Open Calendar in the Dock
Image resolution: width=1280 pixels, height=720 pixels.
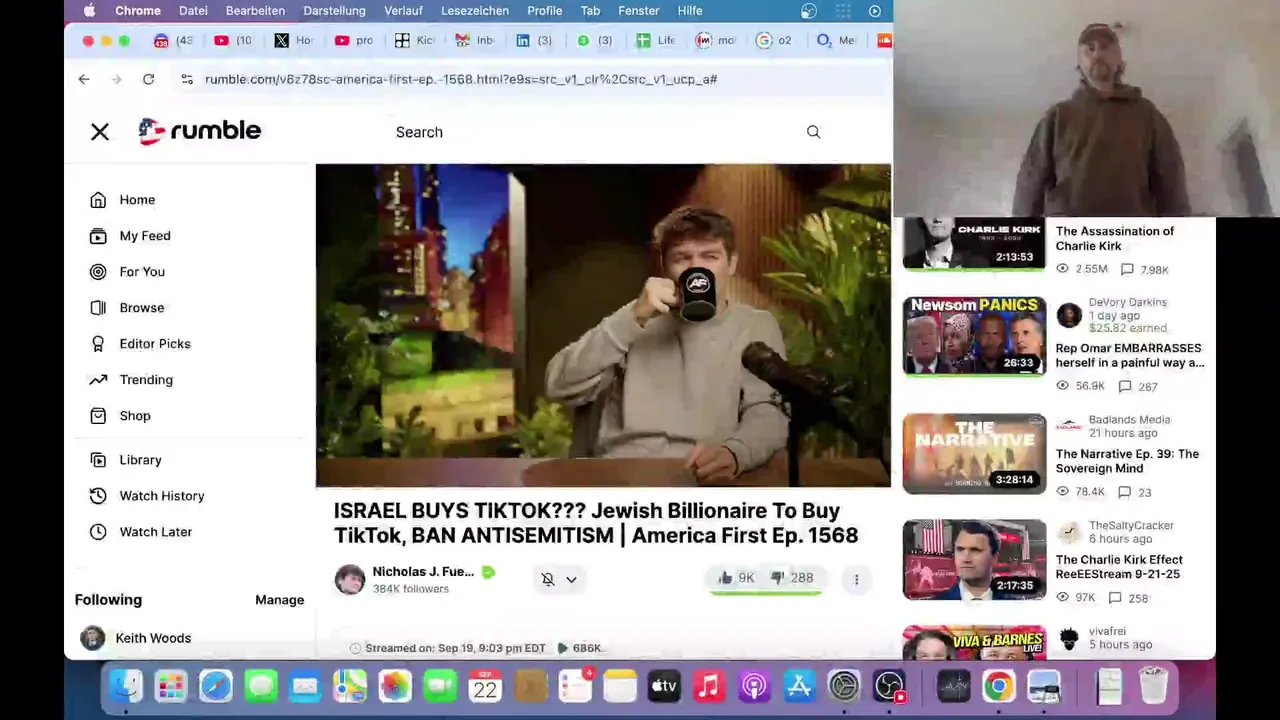(x=485, y=686)
